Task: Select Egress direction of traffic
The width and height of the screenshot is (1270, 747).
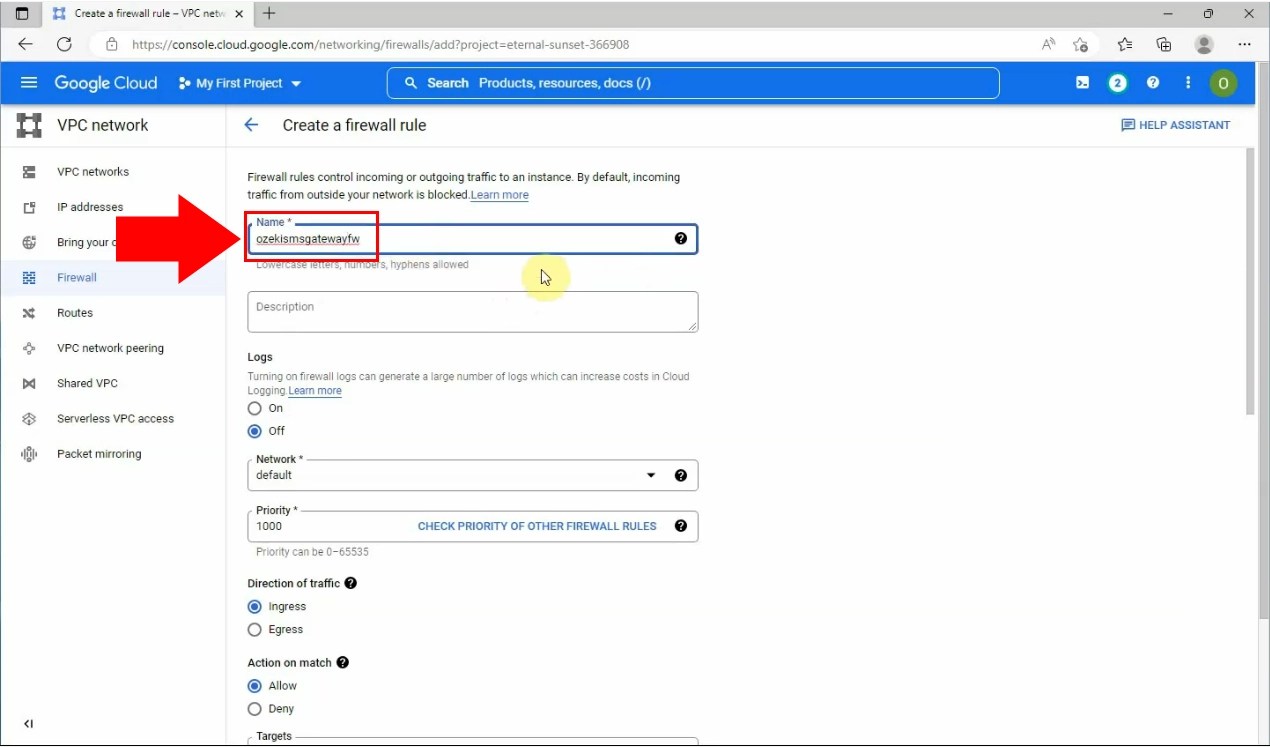Action: tap(254, 629)
